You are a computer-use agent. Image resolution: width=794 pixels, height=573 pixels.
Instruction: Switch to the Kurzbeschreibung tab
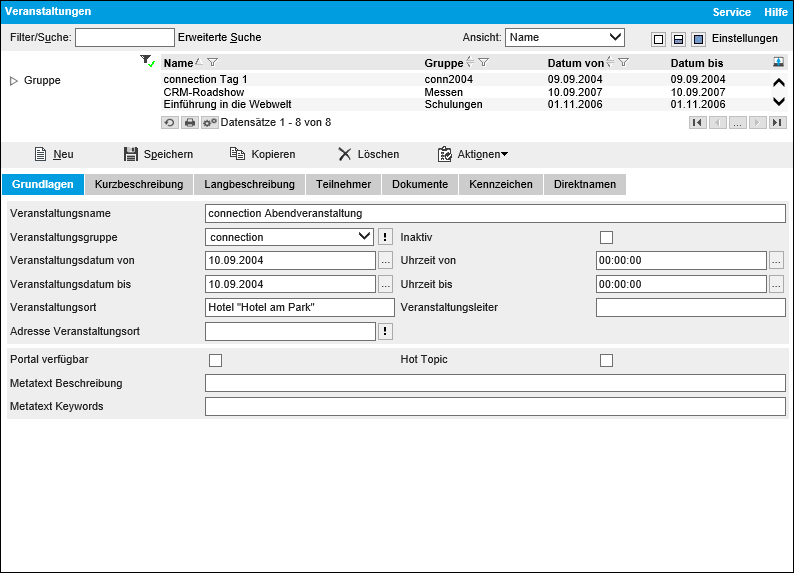pyautogui.click(x=139, y=184)
